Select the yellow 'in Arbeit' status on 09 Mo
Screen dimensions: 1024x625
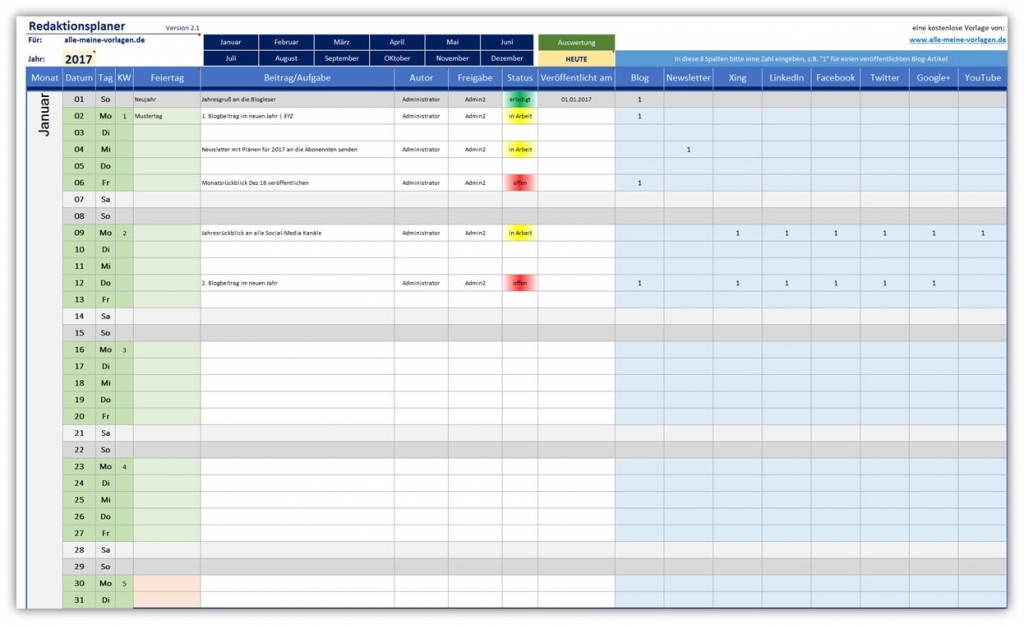520,233
